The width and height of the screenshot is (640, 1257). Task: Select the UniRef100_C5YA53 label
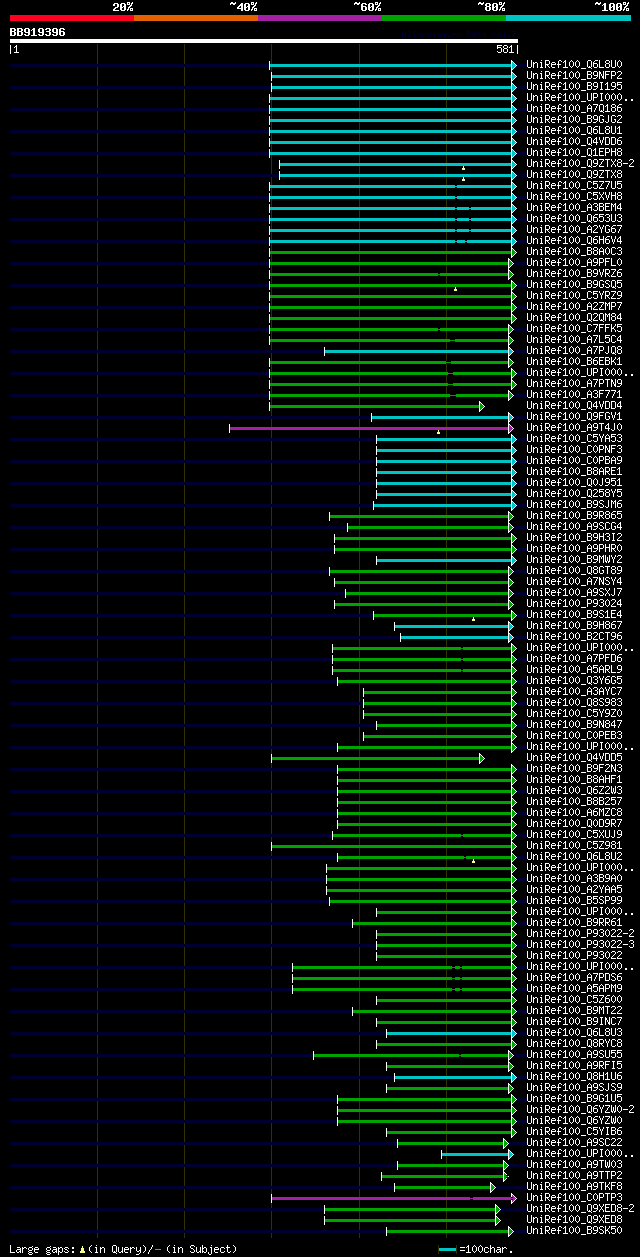click(574, 439)
